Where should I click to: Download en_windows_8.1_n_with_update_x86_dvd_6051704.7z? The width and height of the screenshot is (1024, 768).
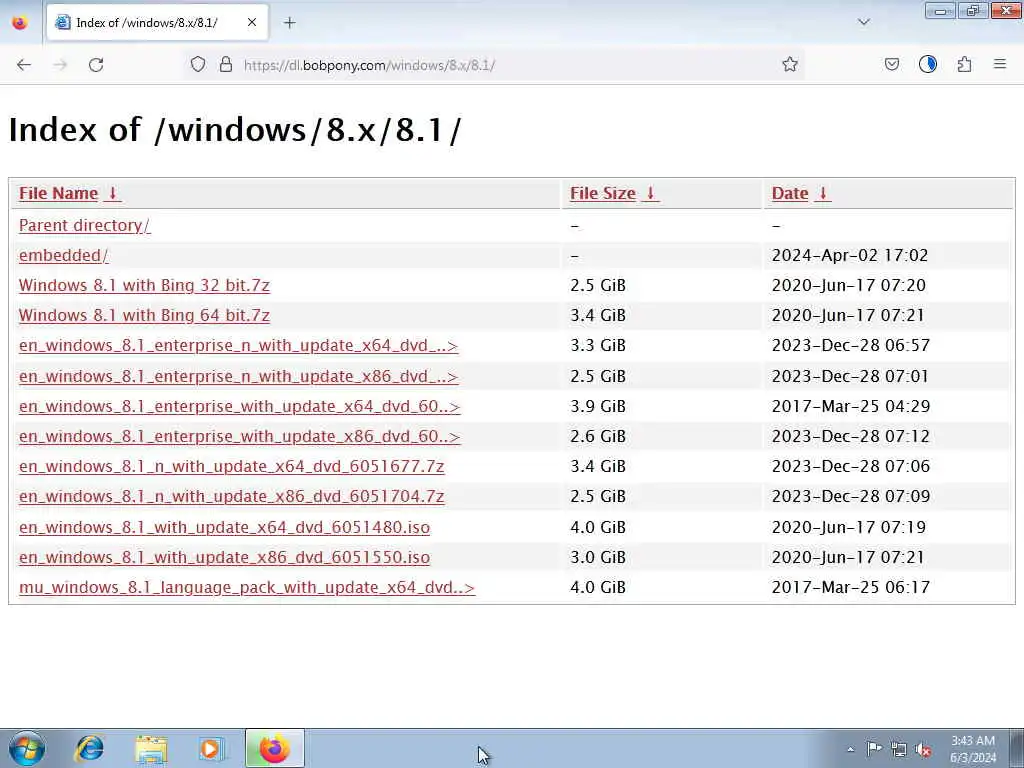pyautogui.click(x=232, y=496)
